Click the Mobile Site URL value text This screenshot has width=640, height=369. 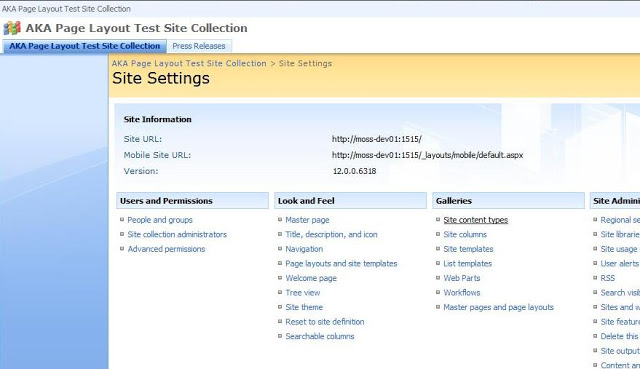(x=427, y=155)
